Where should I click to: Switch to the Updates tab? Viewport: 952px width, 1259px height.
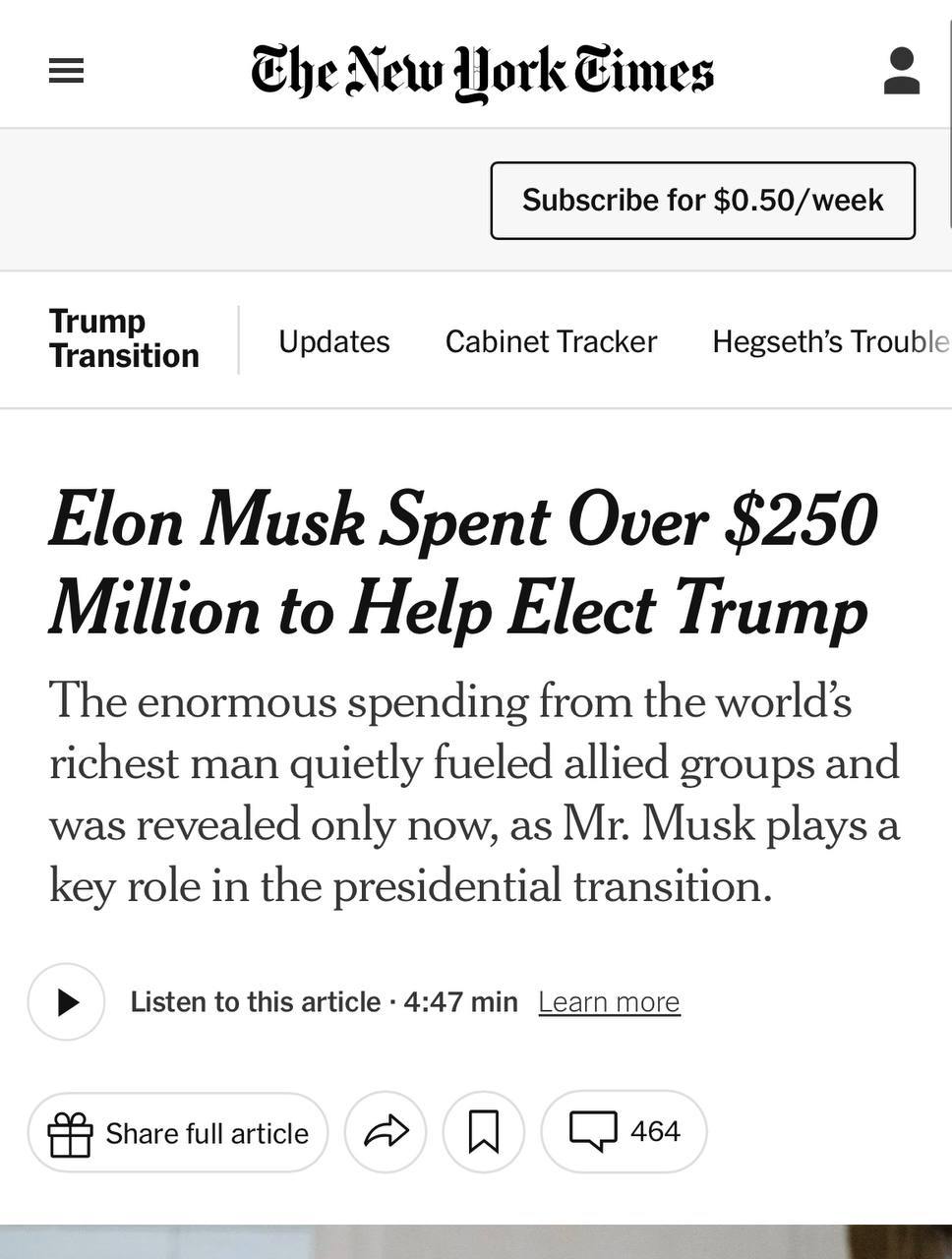coord(333,341)
